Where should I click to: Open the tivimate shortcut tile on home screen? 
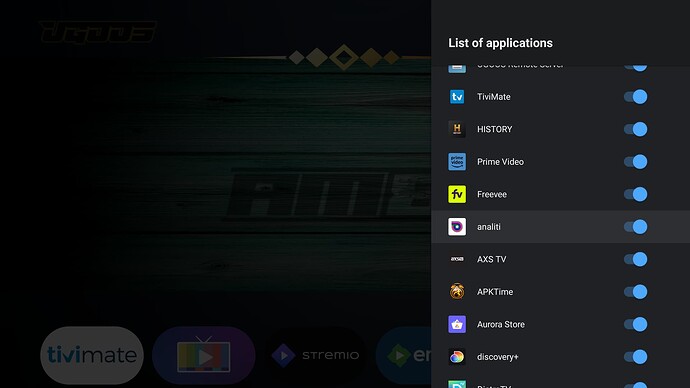click(x=92, y=355)
